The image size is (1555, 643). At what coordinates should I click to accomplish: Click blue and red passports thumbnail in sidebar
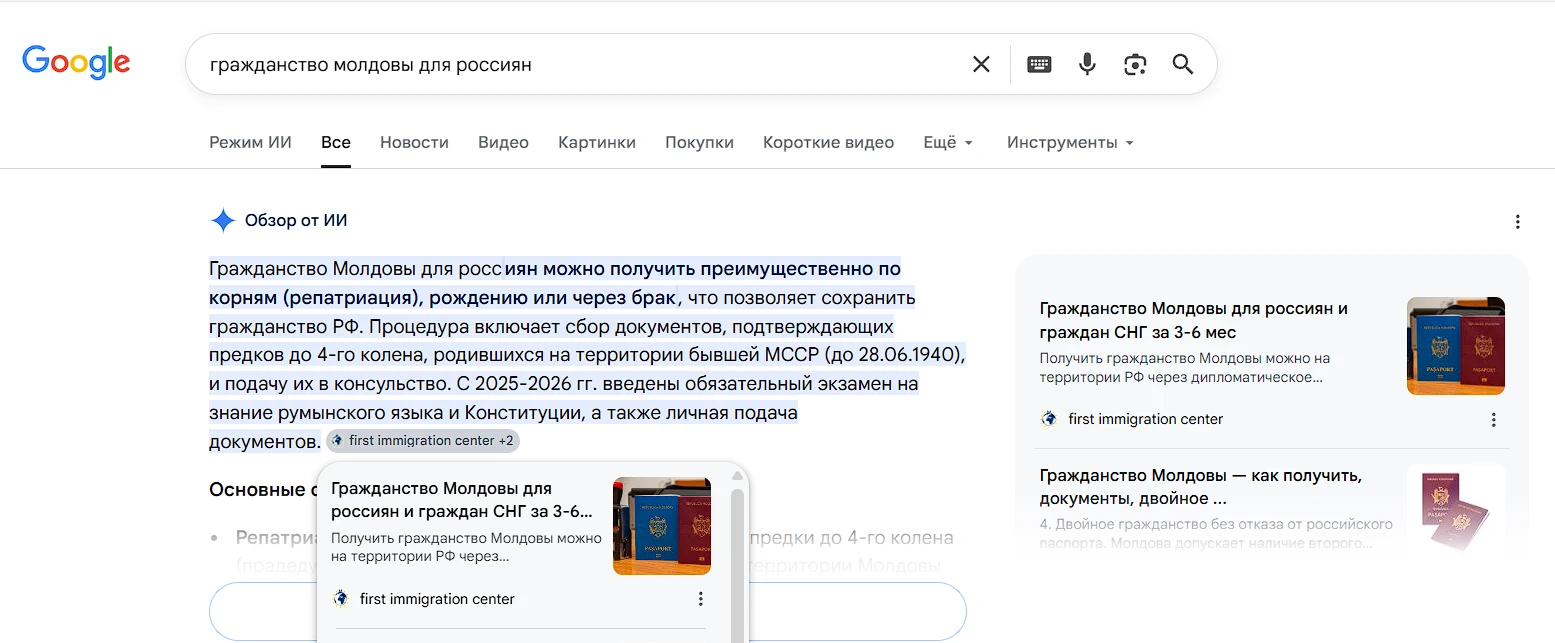1456,346
